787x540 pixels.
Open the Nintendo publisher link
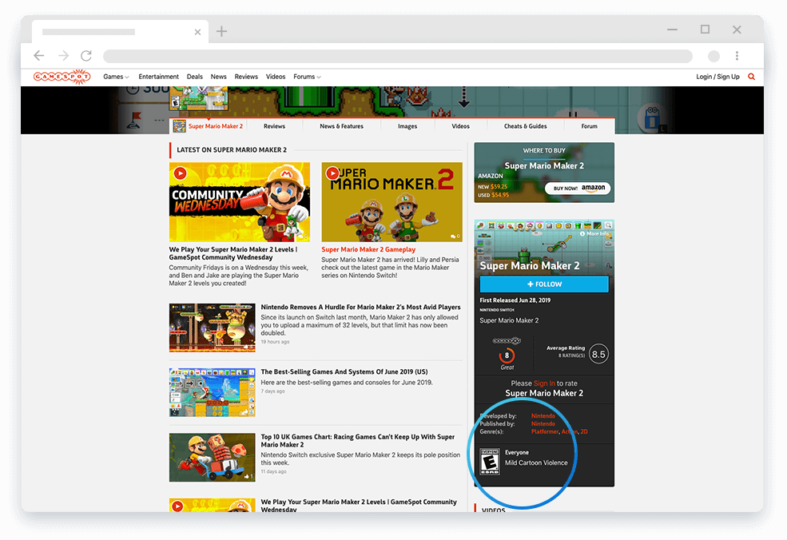pos(543,424)
